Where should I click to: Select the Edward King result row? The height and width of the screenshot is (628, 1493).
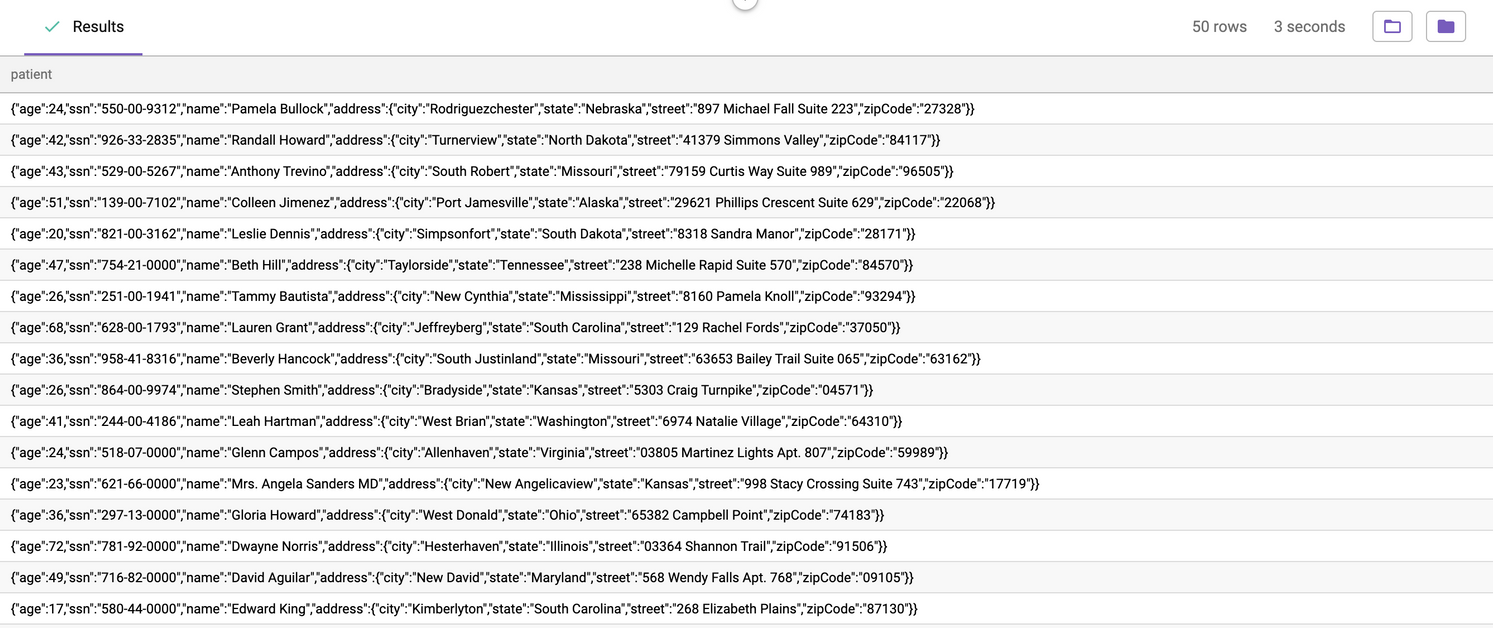(464, 609)
